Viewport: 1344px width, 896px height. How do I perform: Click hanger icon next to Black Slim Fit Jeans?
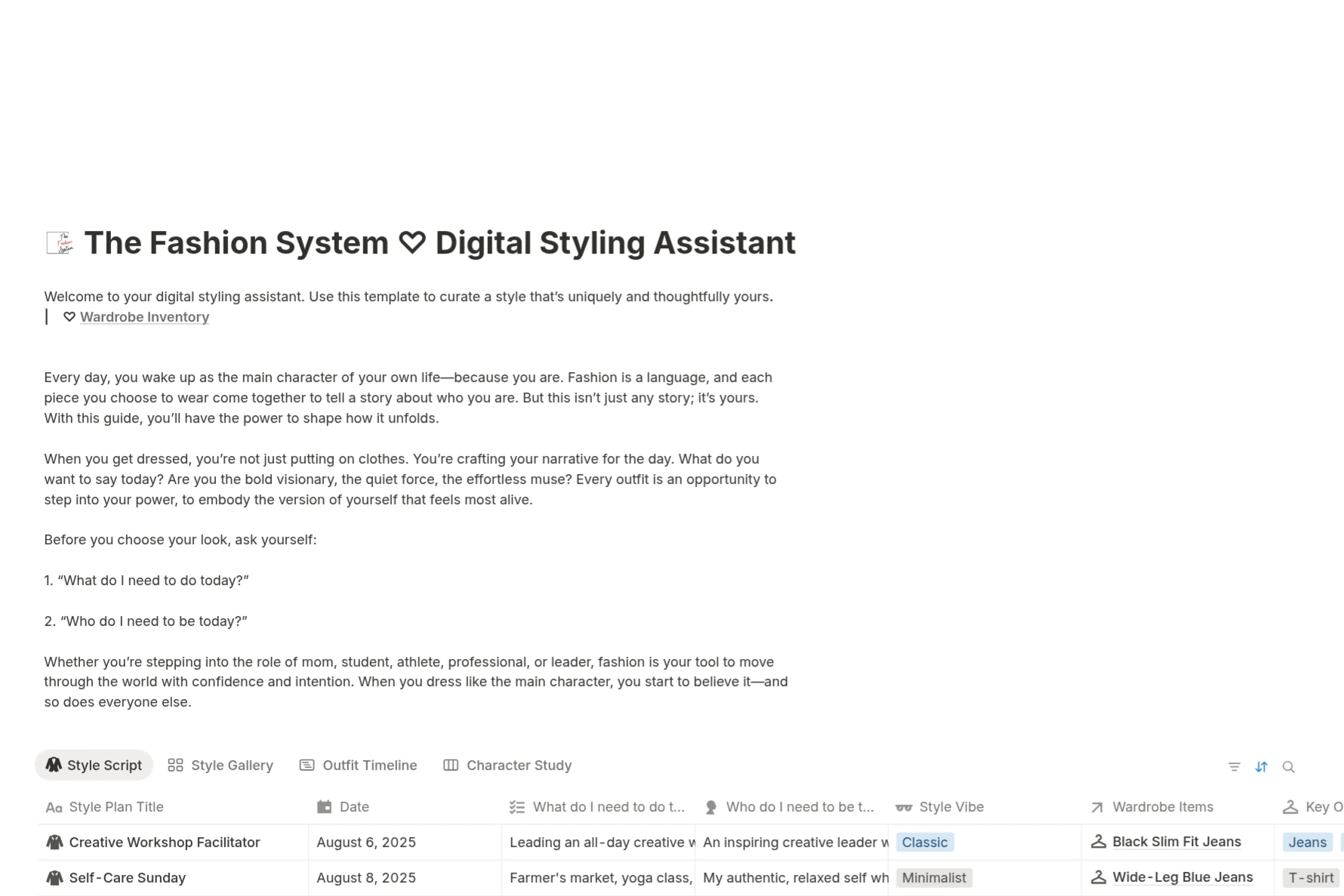click(x=1099, y=842)
